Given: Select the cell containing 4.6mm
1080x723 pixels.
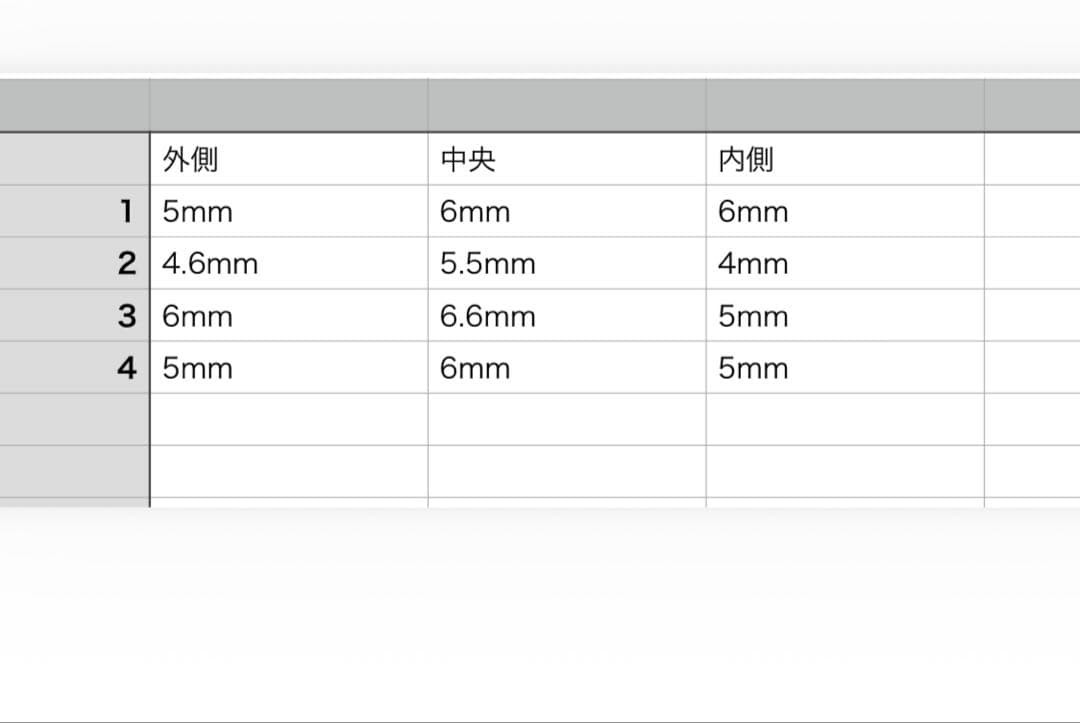Looking at the screenshot, I should click(287, 263).
